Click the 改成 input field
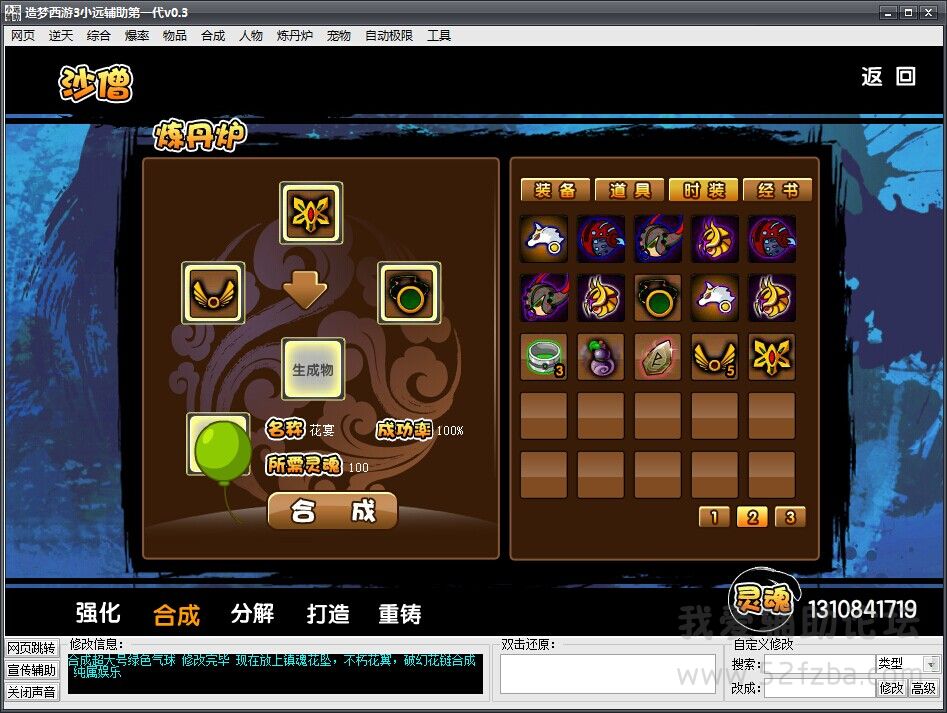 (x=820, y=688)
